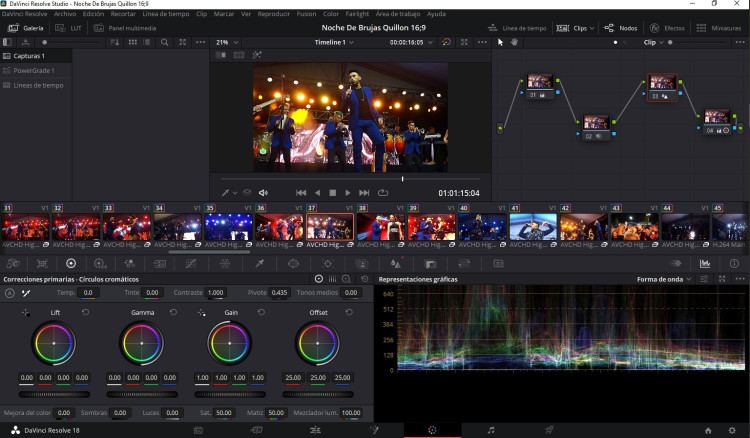Stop viewer playback
Viewport: 750px width, 438px height.
pos(333,193)
